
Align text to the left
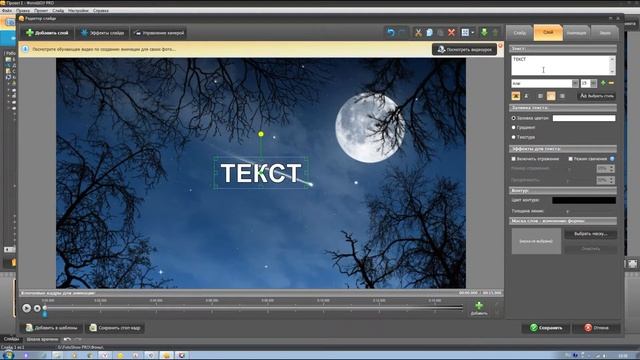[540, 96]
